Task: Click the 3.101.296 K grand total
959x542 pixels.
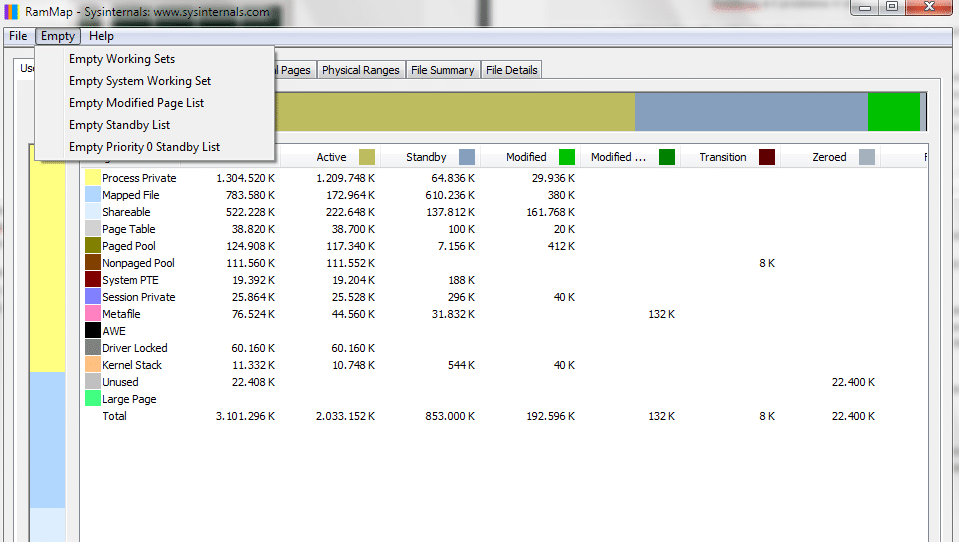Action: point(245,416)
